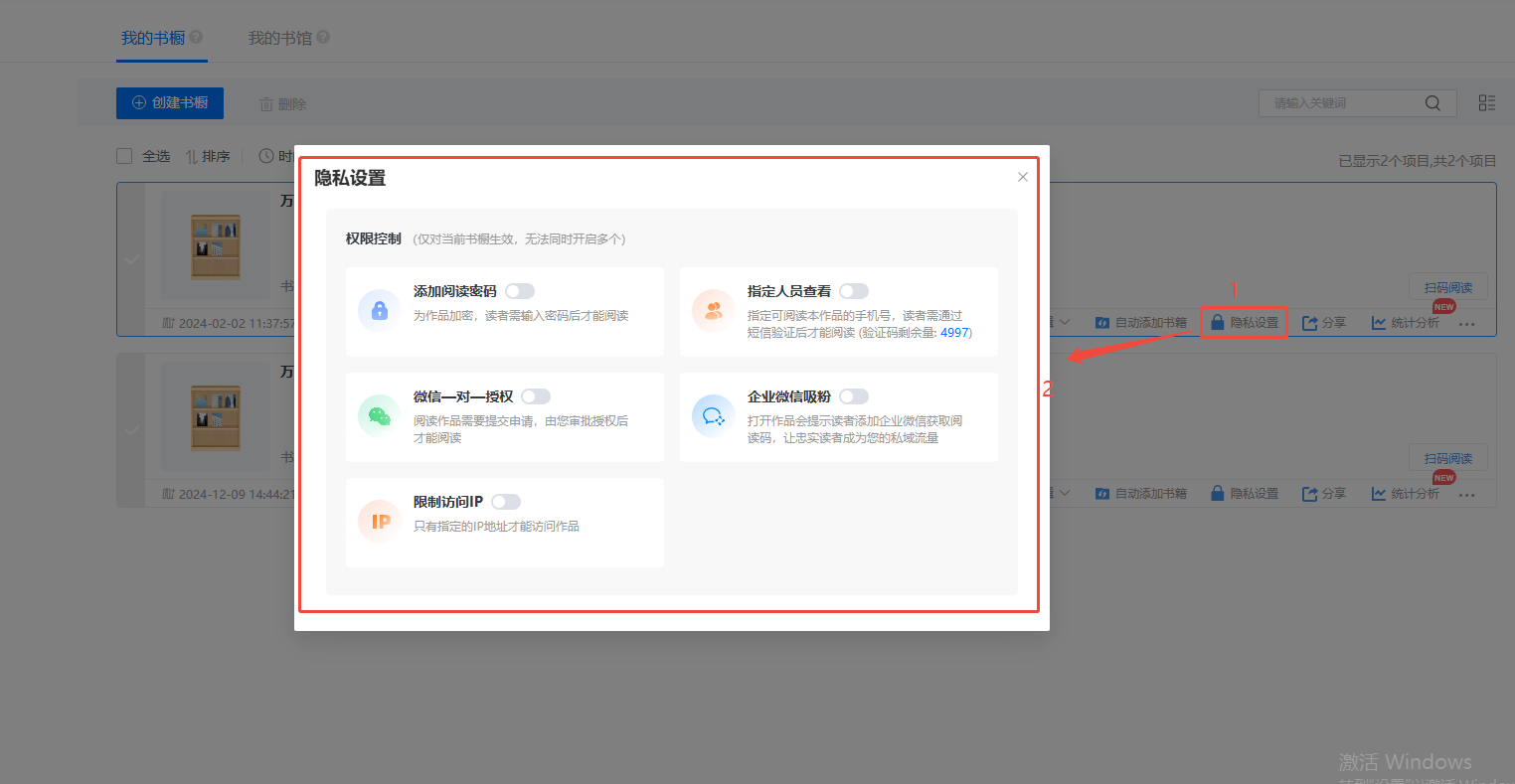Click the 4997 verification code balance link
This screenshot has width=1515, height=784.
954,333
